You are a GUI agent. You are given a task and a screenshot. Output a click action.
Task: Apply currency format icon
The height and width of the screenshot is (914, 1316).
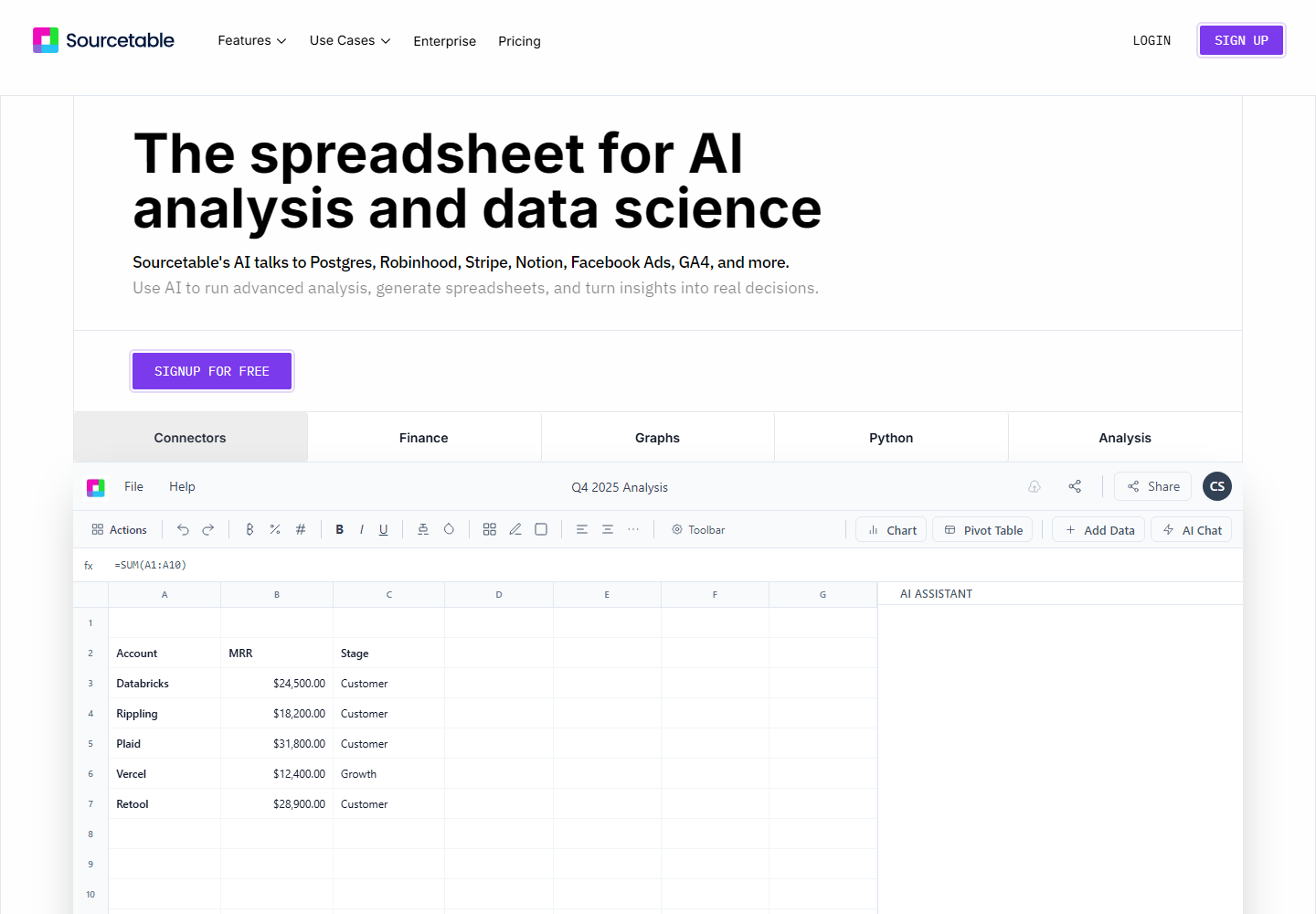[x=249, y=530]
